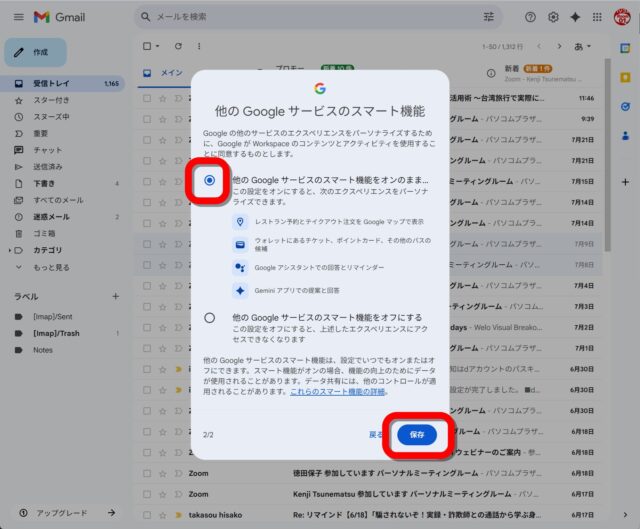The image size is (640, 529).
Task: Open 下書き folder
Action: coord(62,183)
